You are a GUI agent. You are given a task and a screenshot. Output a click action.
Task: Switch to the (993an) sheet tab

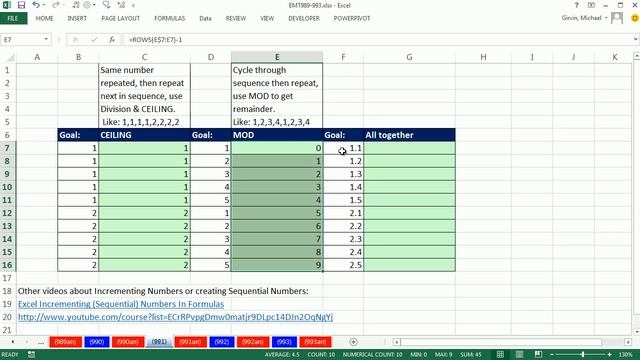point(315,342)
